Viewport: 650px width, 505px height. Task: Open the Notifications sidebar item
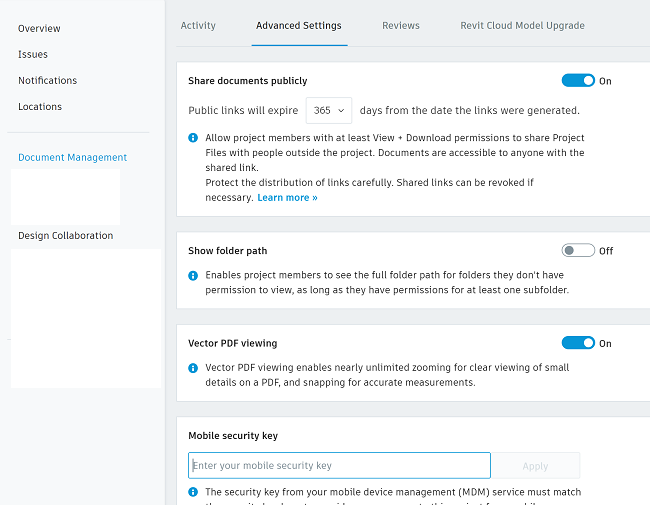coord(47,80)
